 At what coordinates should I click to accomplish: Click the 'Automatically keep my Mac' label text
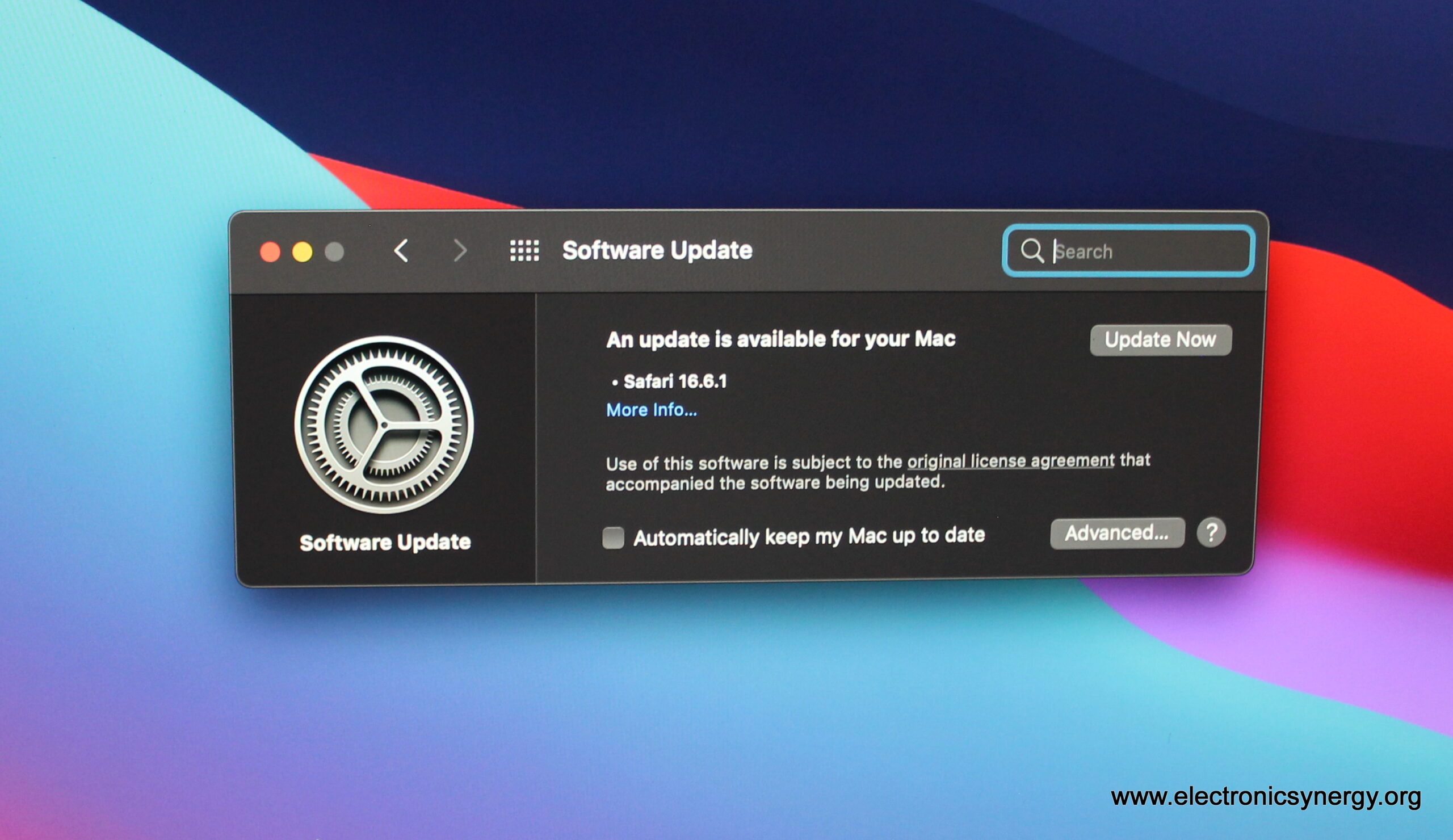point(808,537)
